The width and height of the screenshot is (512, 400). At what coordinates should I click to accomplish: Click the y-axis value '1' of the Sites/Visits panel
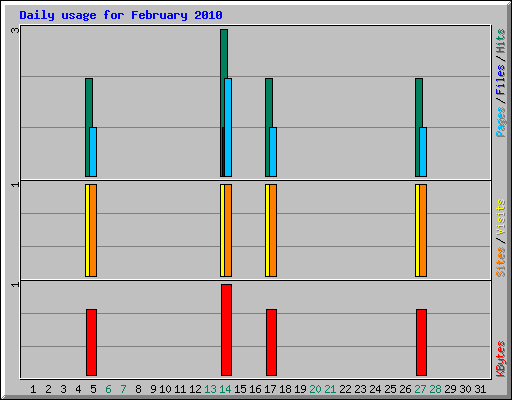15,184
